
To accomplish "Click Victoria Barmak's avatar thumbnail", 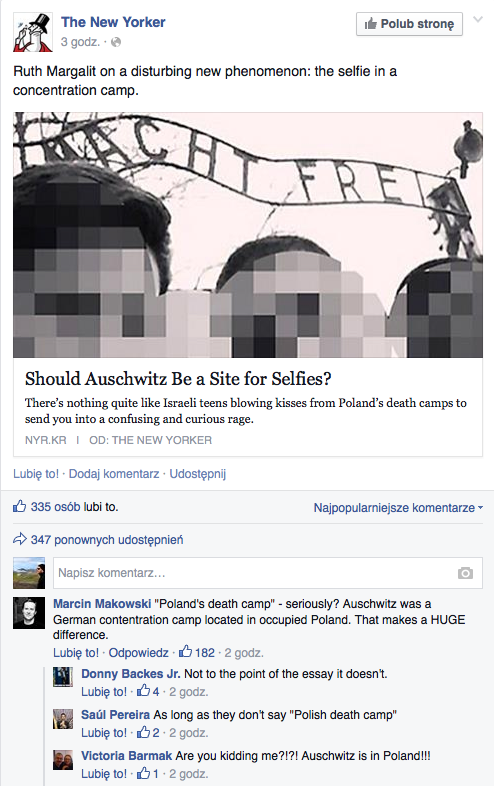I will click(x=63, y=760).
